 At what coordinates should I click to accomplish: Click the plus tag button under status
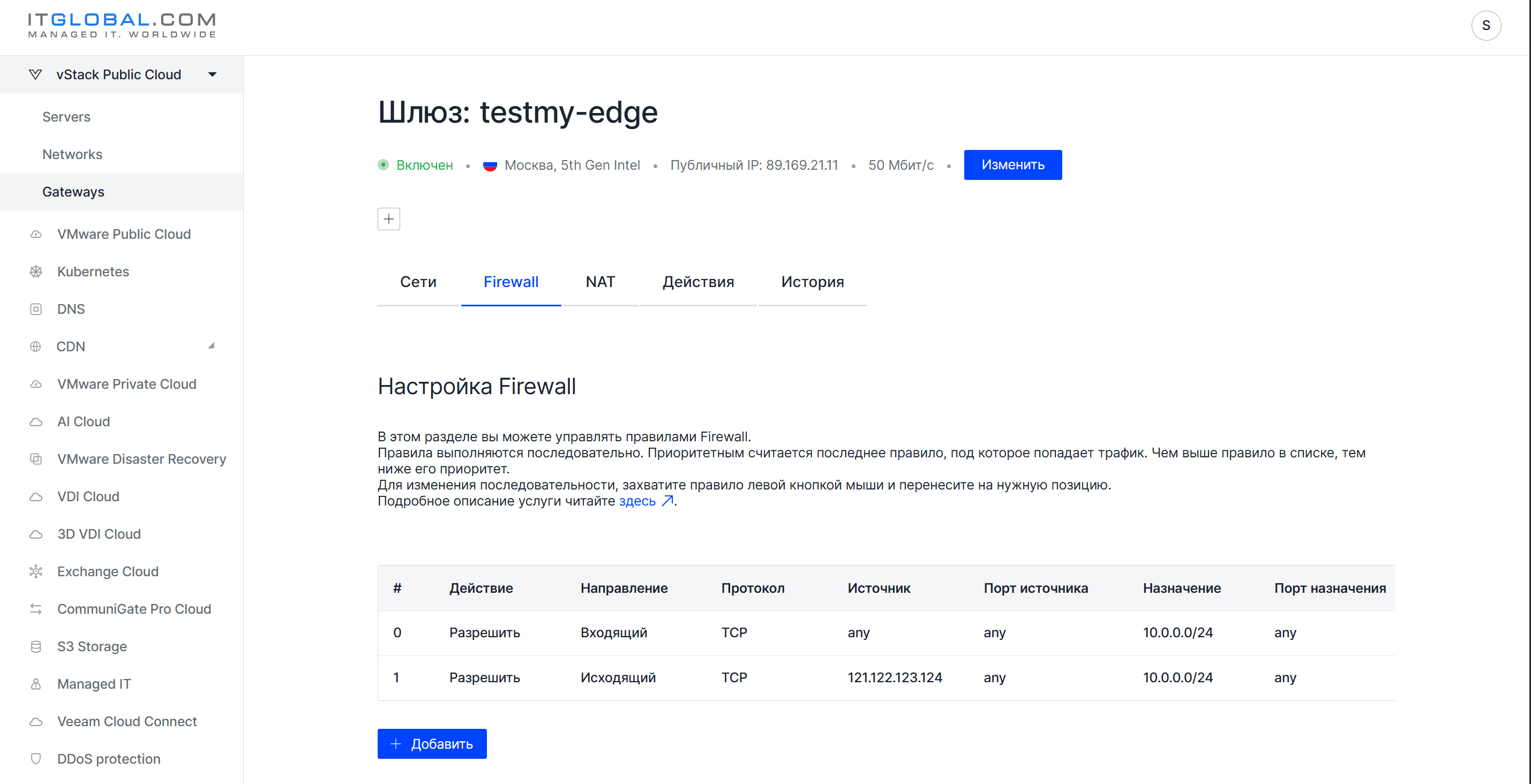(x=389, y=219)
